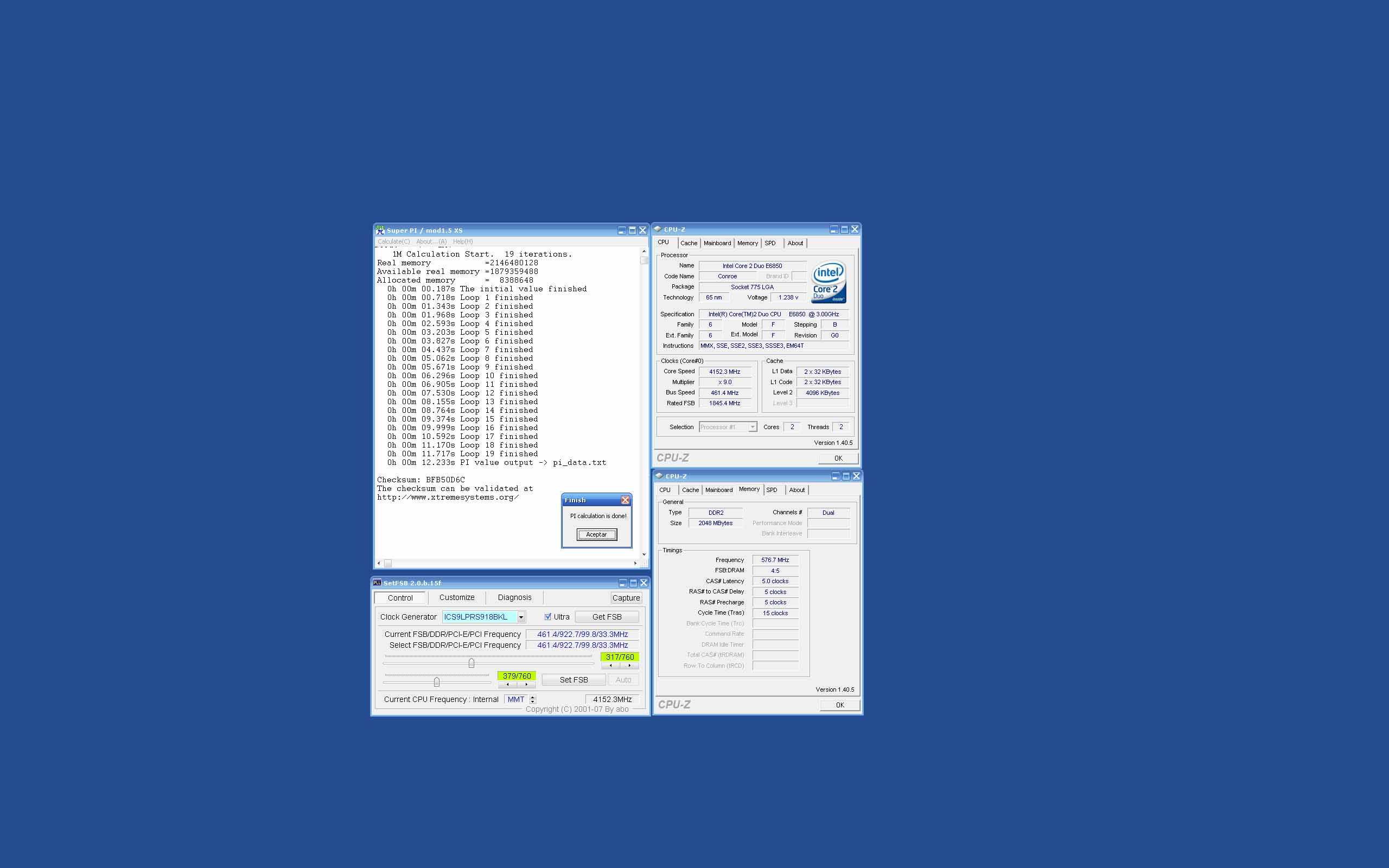Click the Super PI vertical scrollbar up arrow

[x=644, y=251]
